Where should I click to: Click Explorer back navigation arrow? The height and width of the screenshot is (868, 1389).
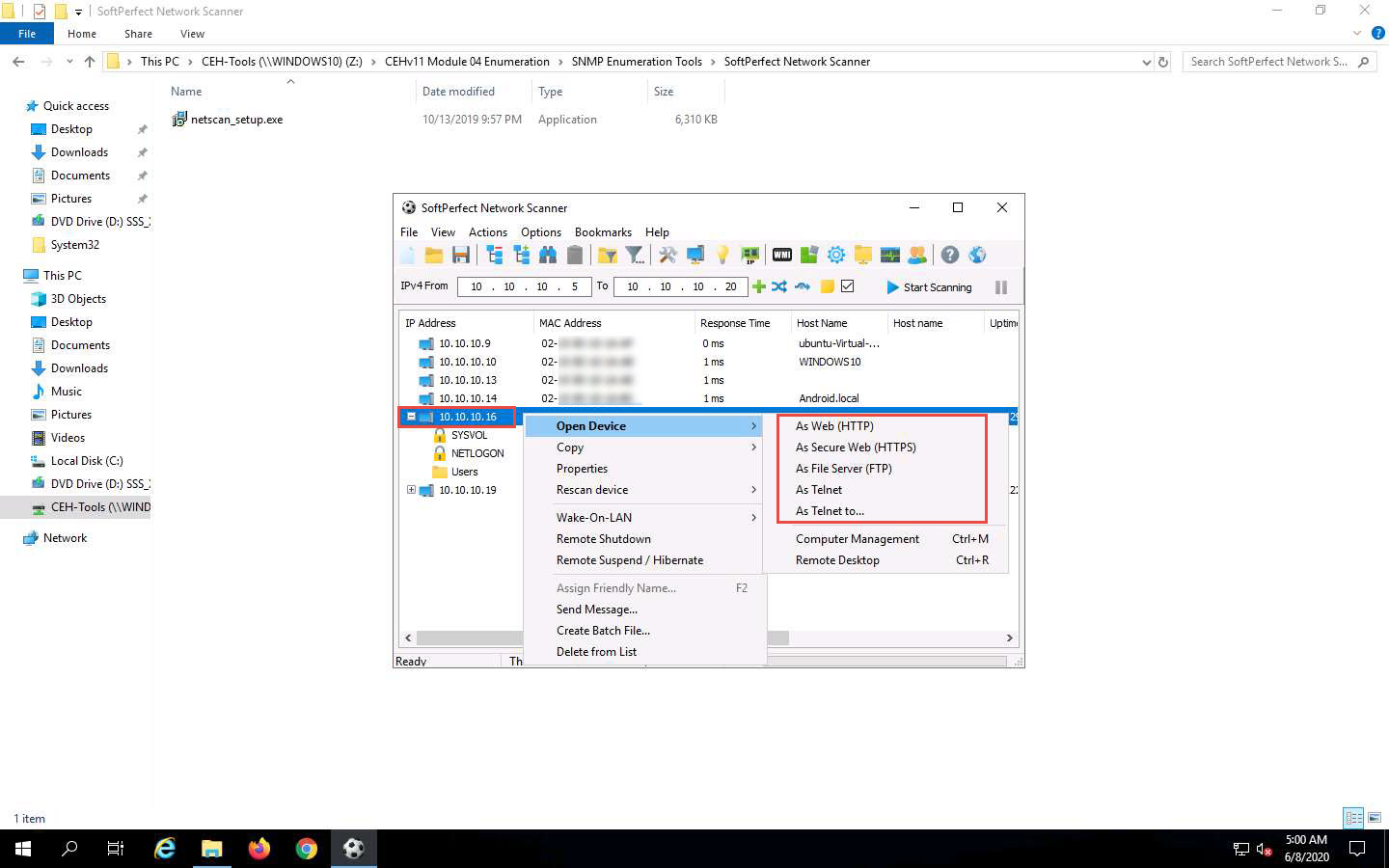[x=18, y=62]
